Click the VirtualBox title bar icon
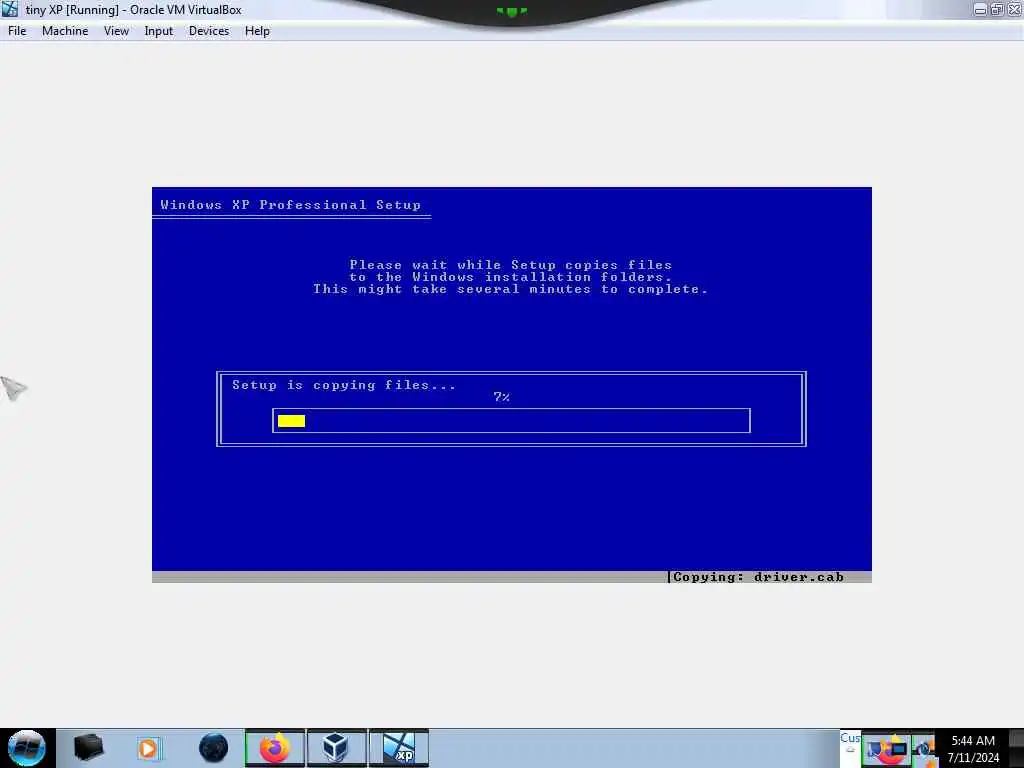This screenshot has height=768, width=1024. 10,9
